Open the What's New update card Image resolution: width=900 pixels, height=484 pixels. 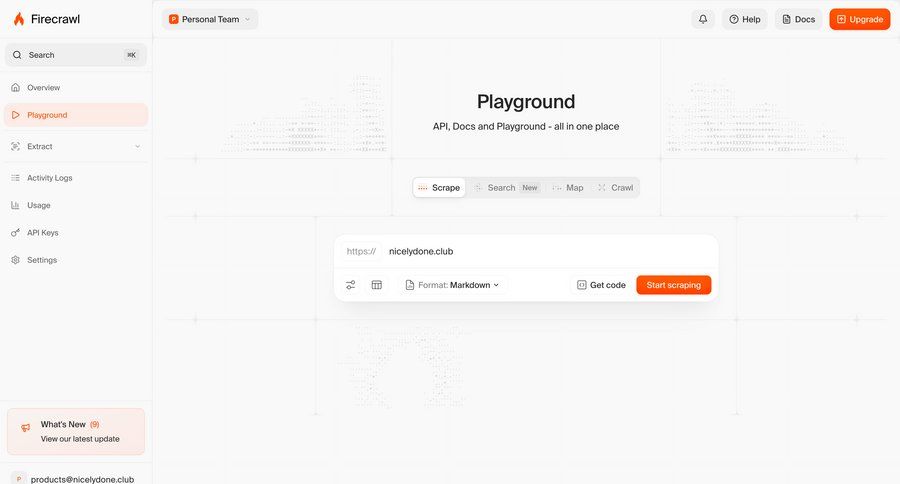pyautogui.click(x=76, y=431)
